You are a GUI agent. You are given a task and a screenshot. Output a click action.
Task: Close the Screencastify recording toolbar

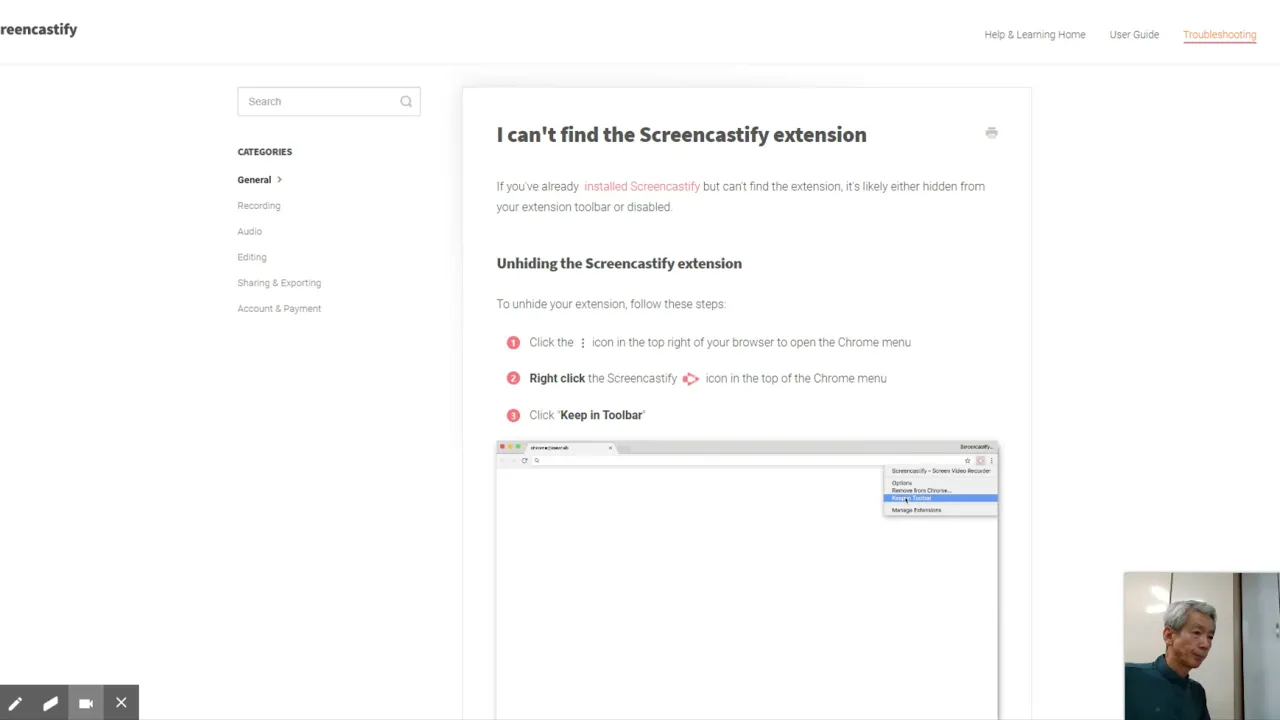click(x=121, y=703)
